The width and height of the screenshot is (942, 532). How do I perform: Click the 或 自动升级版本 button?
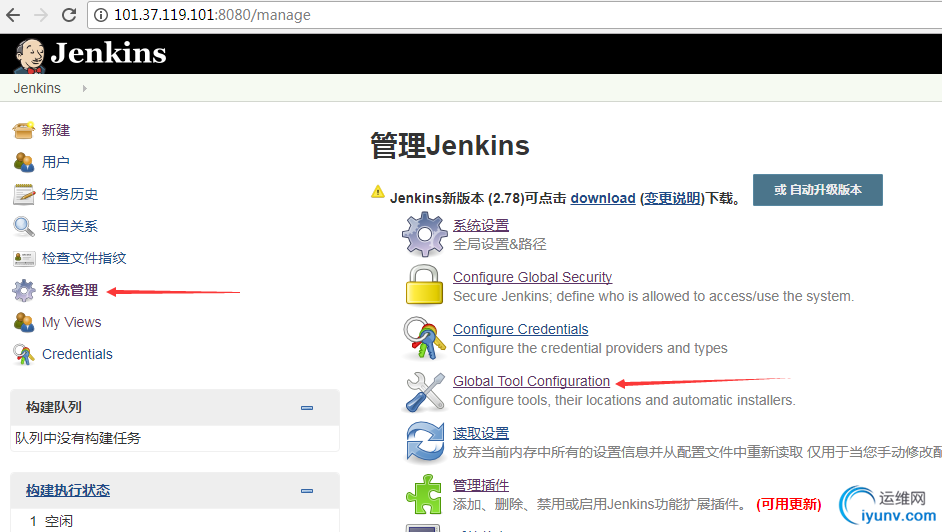coord(818,190)
